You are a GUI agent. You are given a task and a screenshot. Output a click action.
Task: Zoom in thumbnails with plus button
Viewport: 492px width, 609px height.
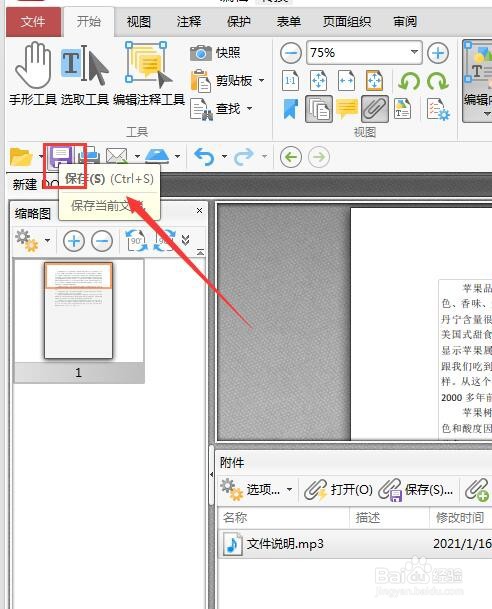coord(74,241)
